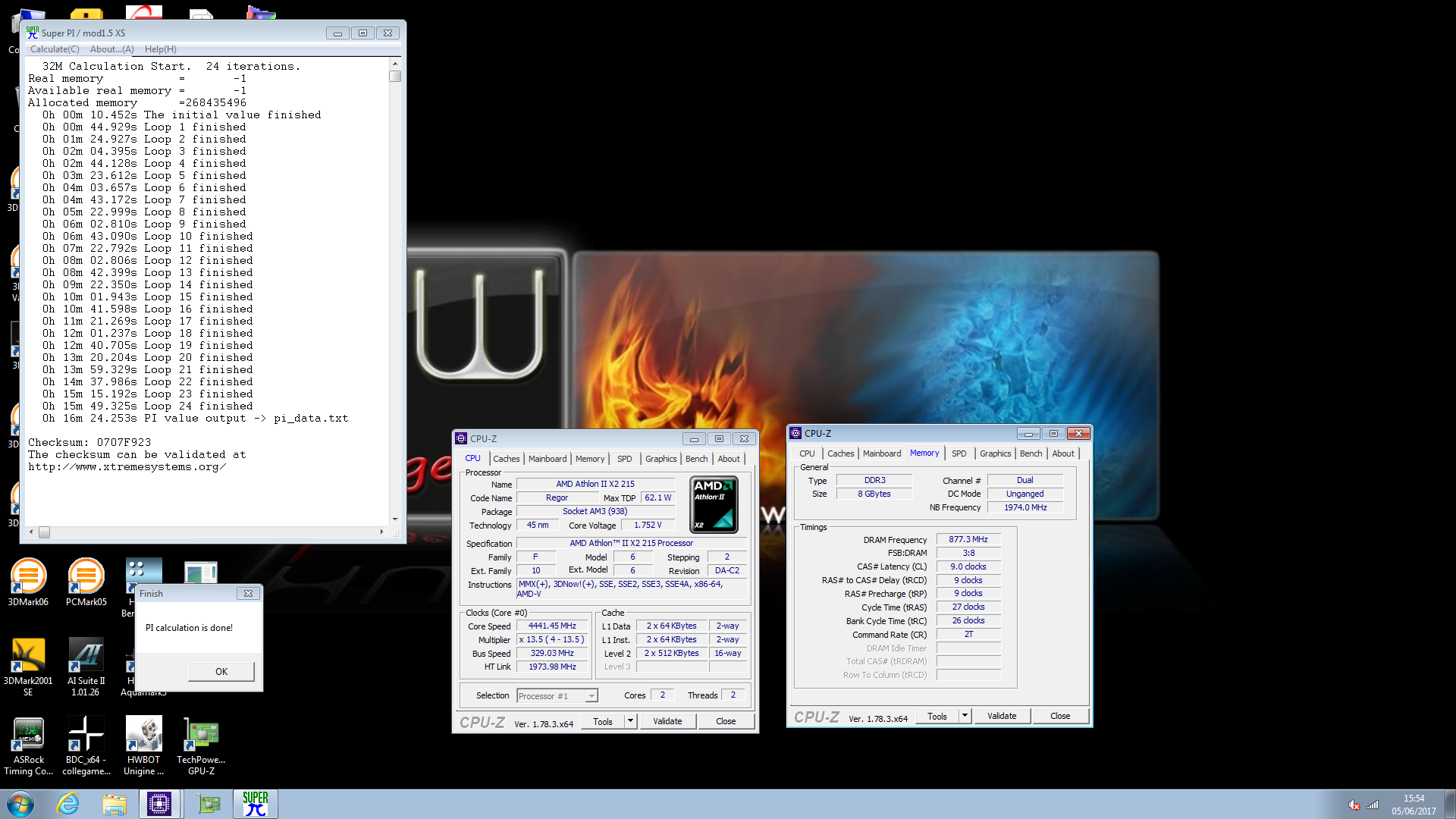This screenshot has width=1456, height=819.
Task: Click Super PI horizontal scroll right arrow
Action: coord(381,532)
